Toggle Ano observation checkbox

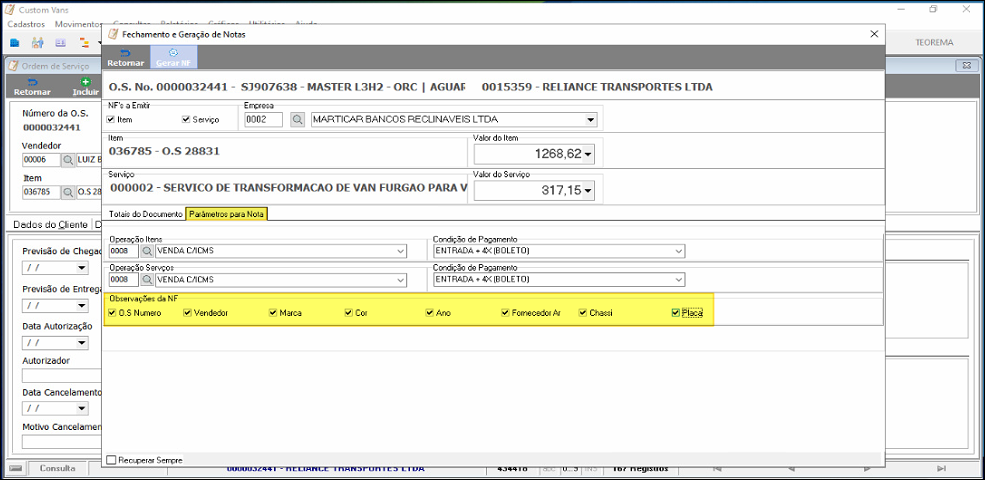point(429,312)
